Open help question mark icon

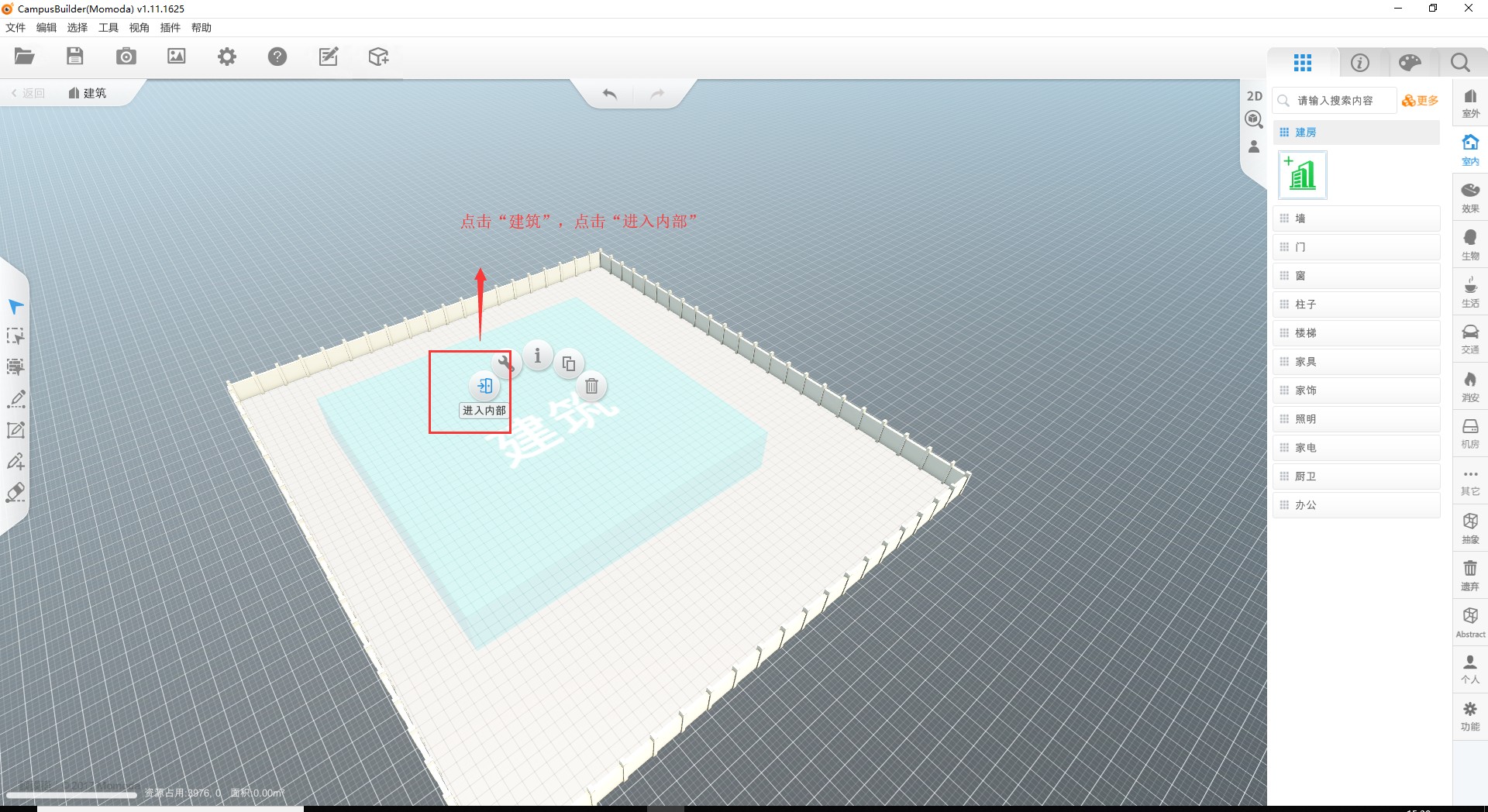pyautogui.click(x=277, y=57)
